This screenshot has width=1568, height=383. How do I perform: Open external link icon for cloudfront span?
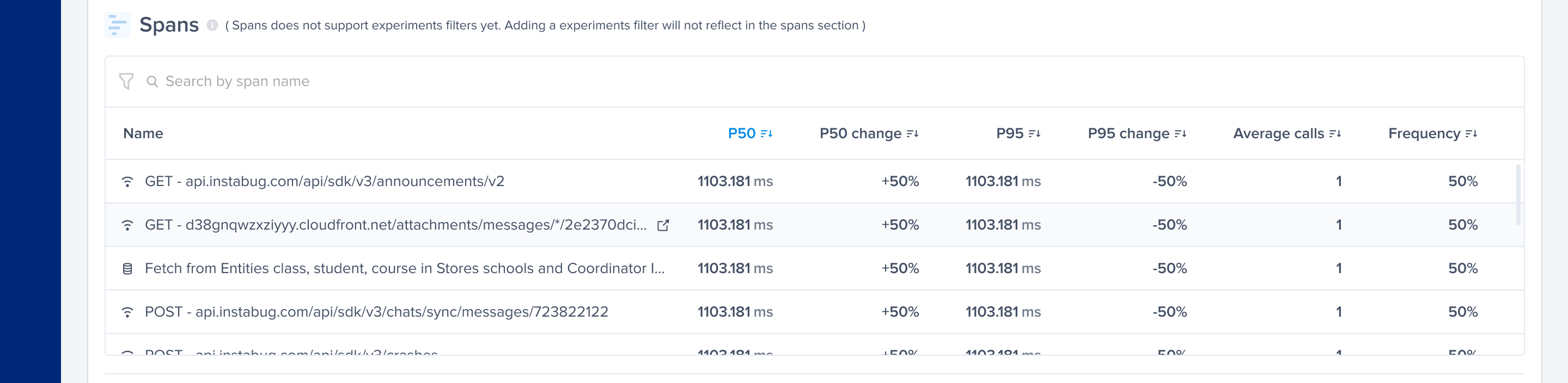click(x=663, y=225)
